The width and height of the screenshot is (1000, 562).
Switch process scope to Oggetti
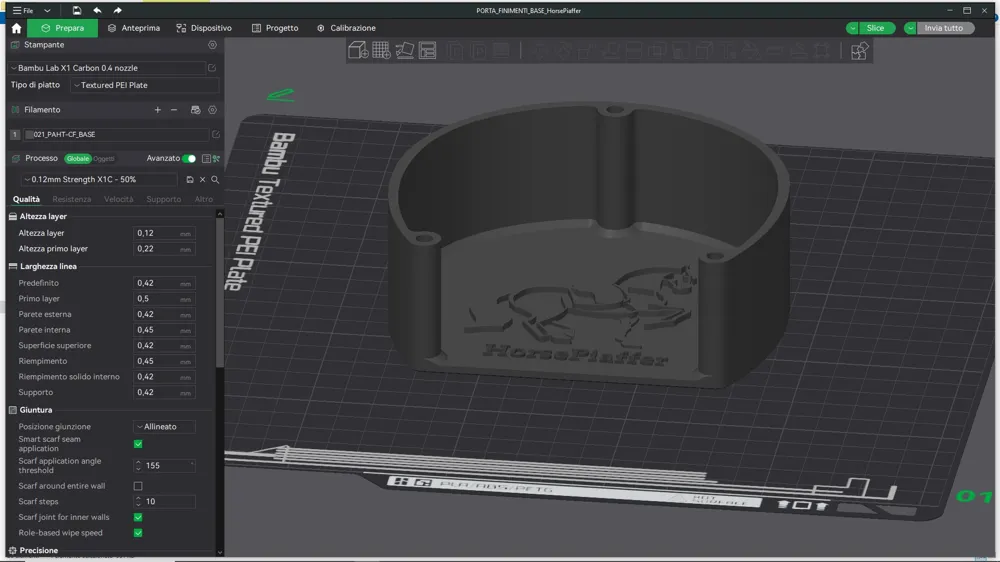tap(103, 159)
